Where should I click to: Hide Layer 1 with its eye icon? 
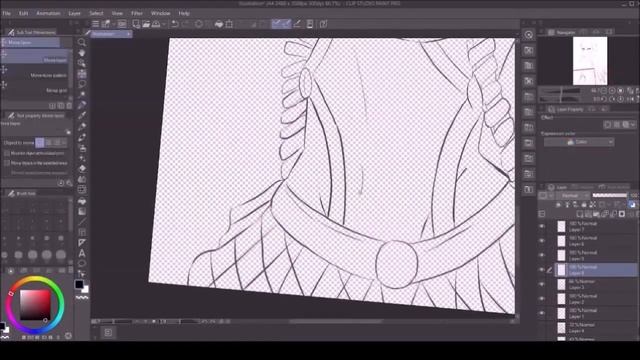click(542, 313)
